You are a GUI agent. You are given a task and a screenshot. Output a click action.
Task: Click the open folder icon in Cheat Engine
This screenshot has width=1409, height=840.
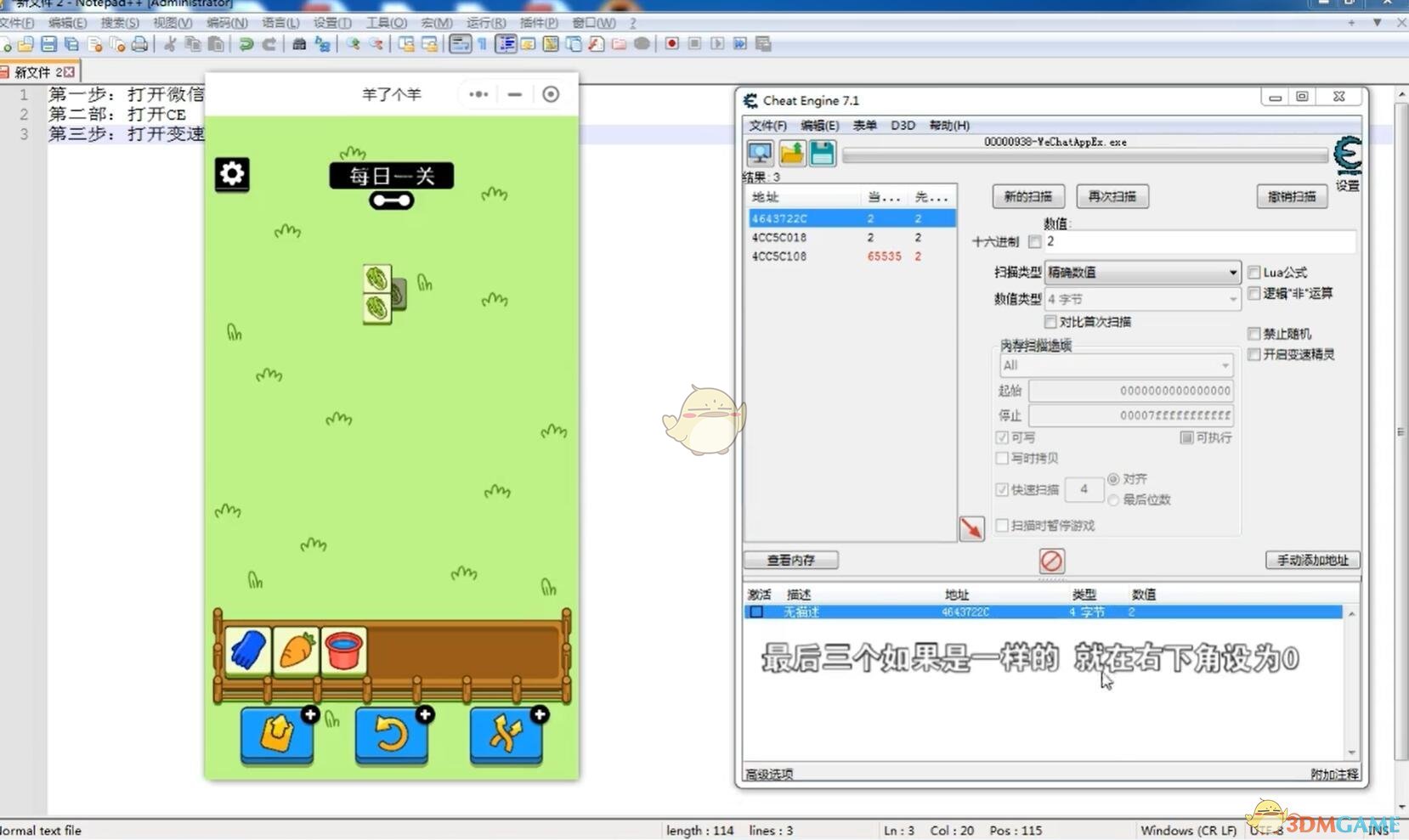click(791, 154)
